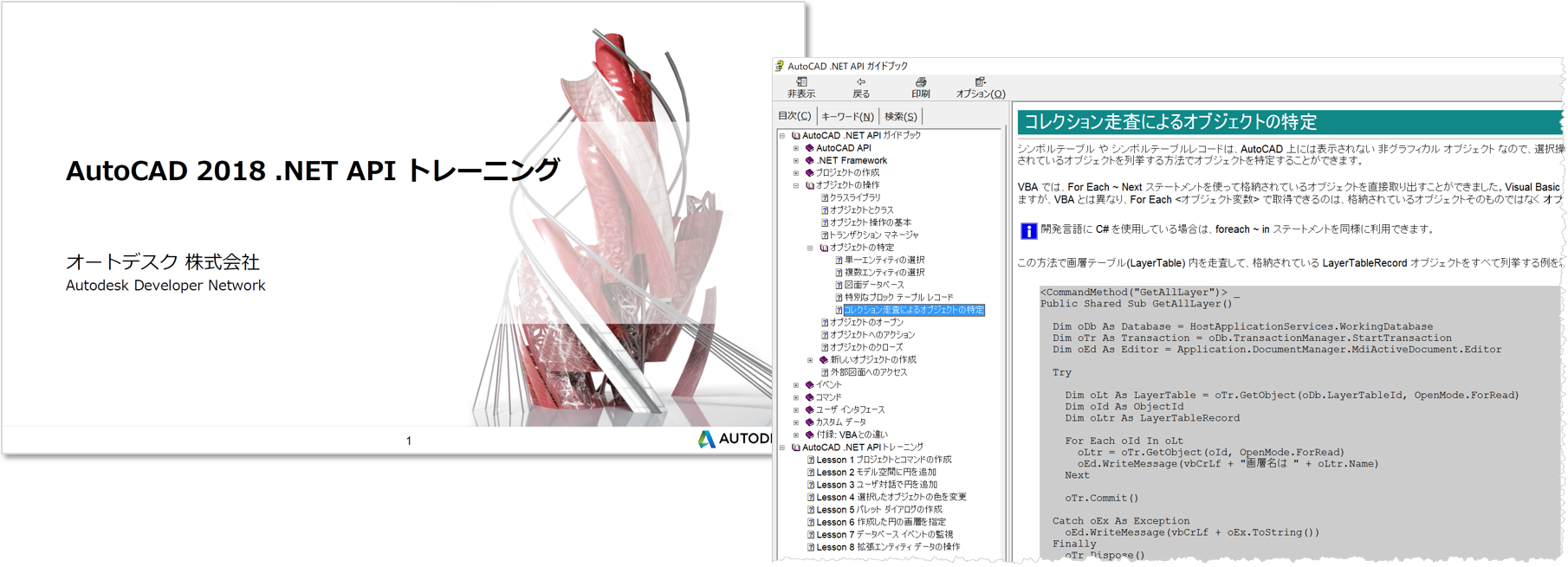Click the topic icon beside 図面データベース
This screenshot has height=567, width=1568.
pos(839,285)
